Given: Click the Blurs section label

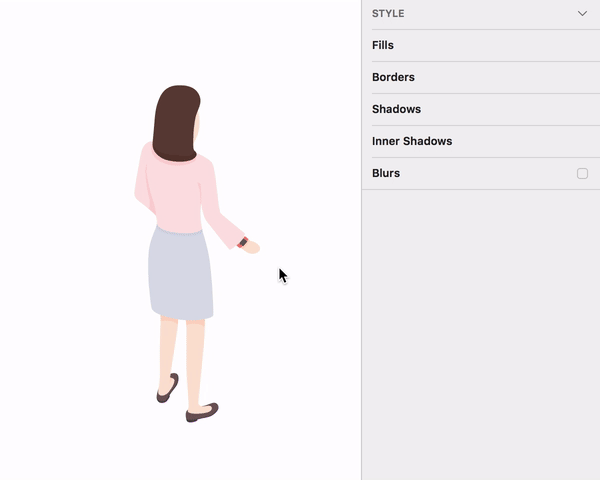Looking at the screenshot, I should click(386, 173).
